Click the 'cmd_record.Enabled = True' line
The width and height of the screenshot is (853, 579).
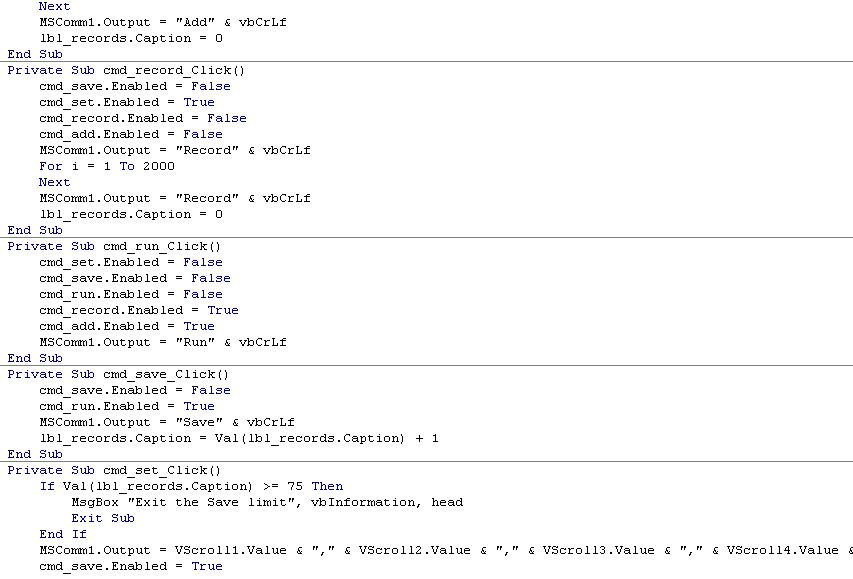139,310
